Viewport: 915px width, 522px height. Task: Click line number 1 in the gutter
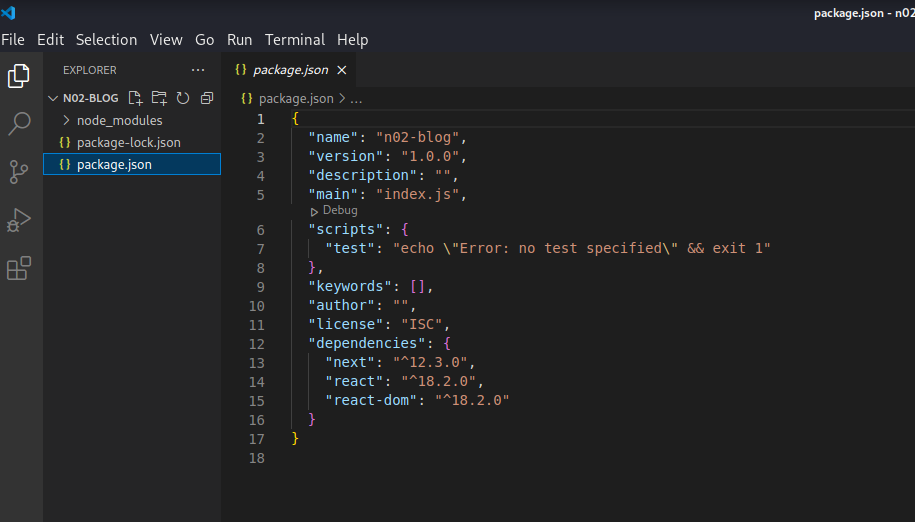coord(260,119)
